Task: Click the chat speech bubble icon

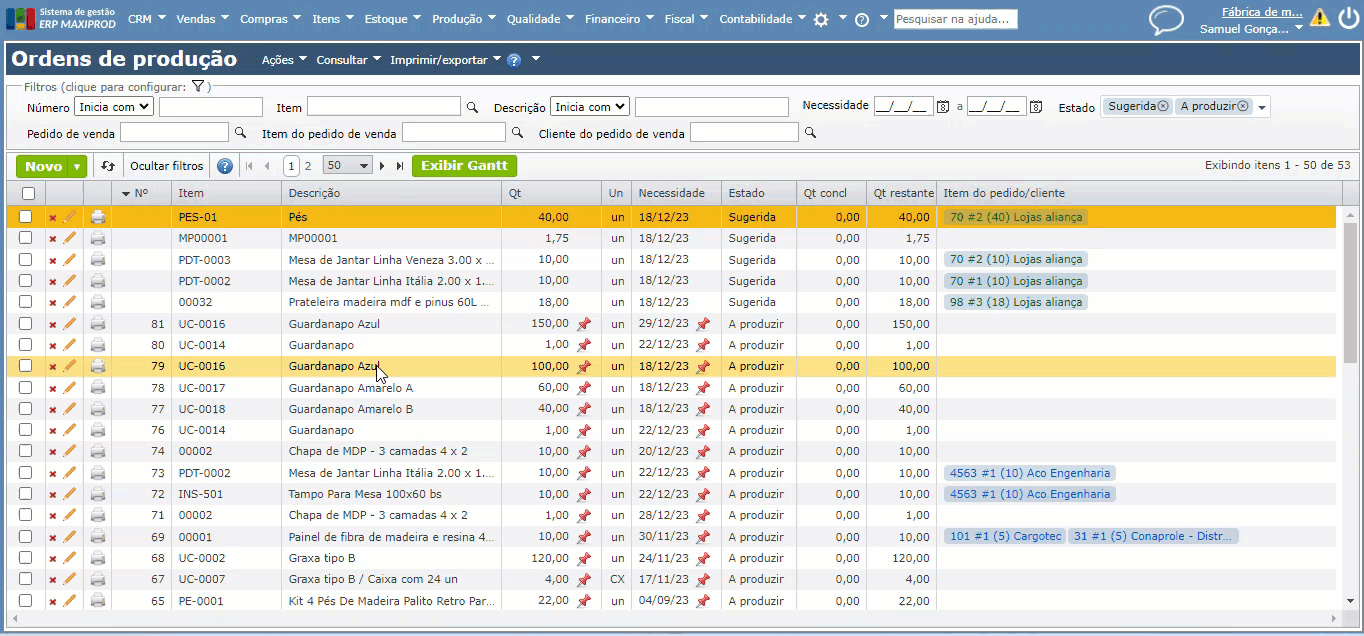Action: (1166, 19)
